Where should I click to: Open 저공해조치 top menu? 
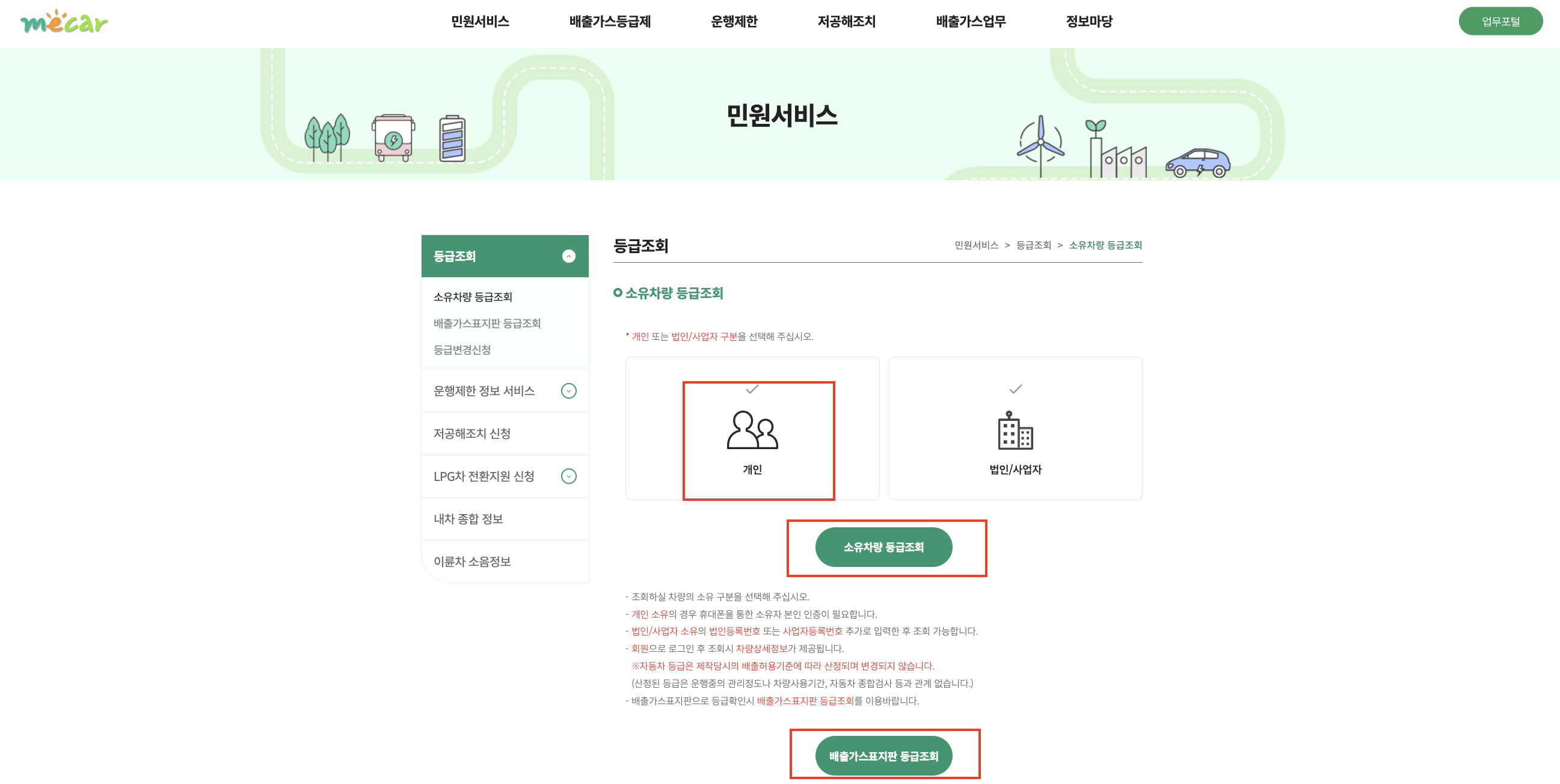(846, 22)
